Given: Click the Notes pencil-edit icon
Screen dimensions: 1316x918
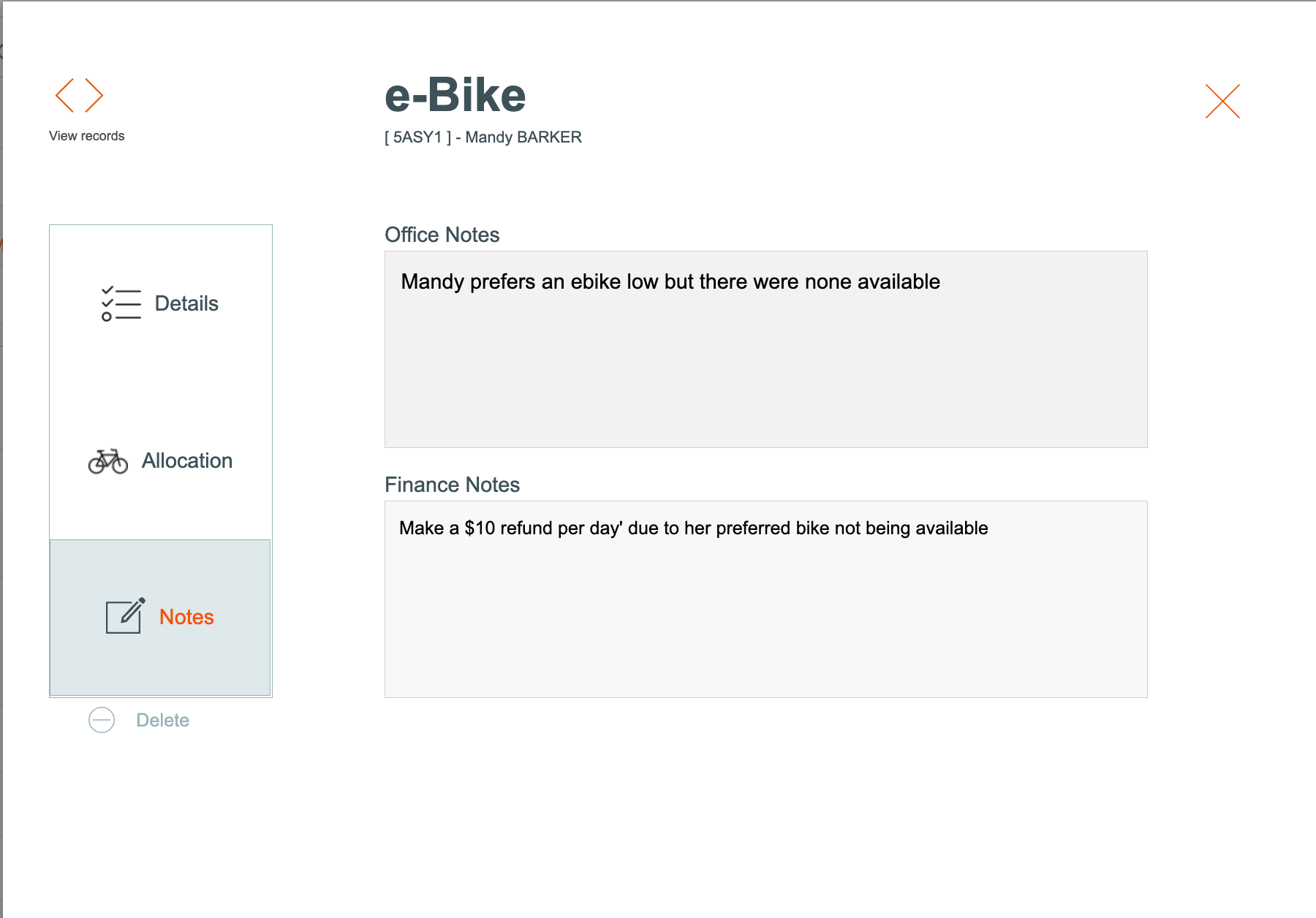Looking at the screenshot, I should pos(125,616).
